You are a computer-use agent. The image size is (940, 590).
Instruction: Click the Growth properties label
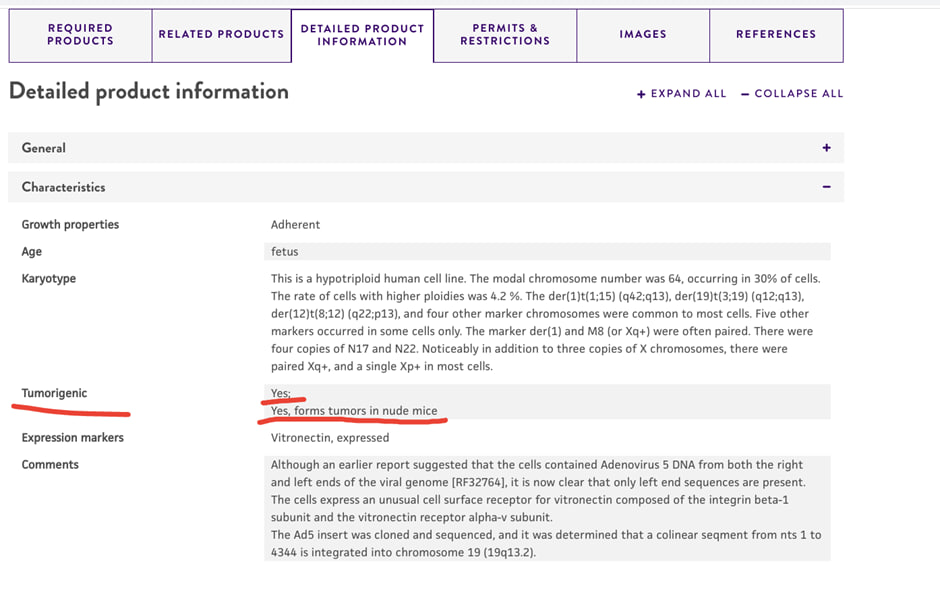[x=70, y=225]
